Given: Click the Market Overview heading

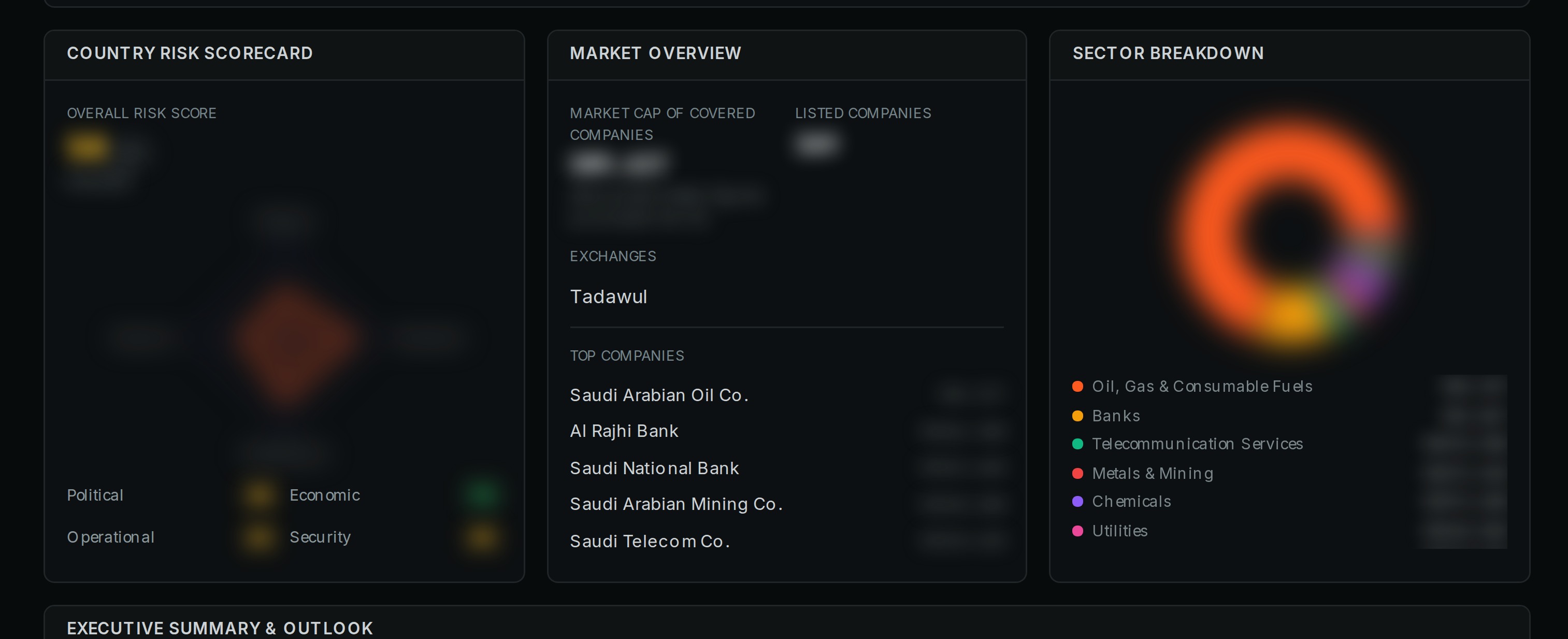Looking at the screenshot, I should [x=656, y=53].
